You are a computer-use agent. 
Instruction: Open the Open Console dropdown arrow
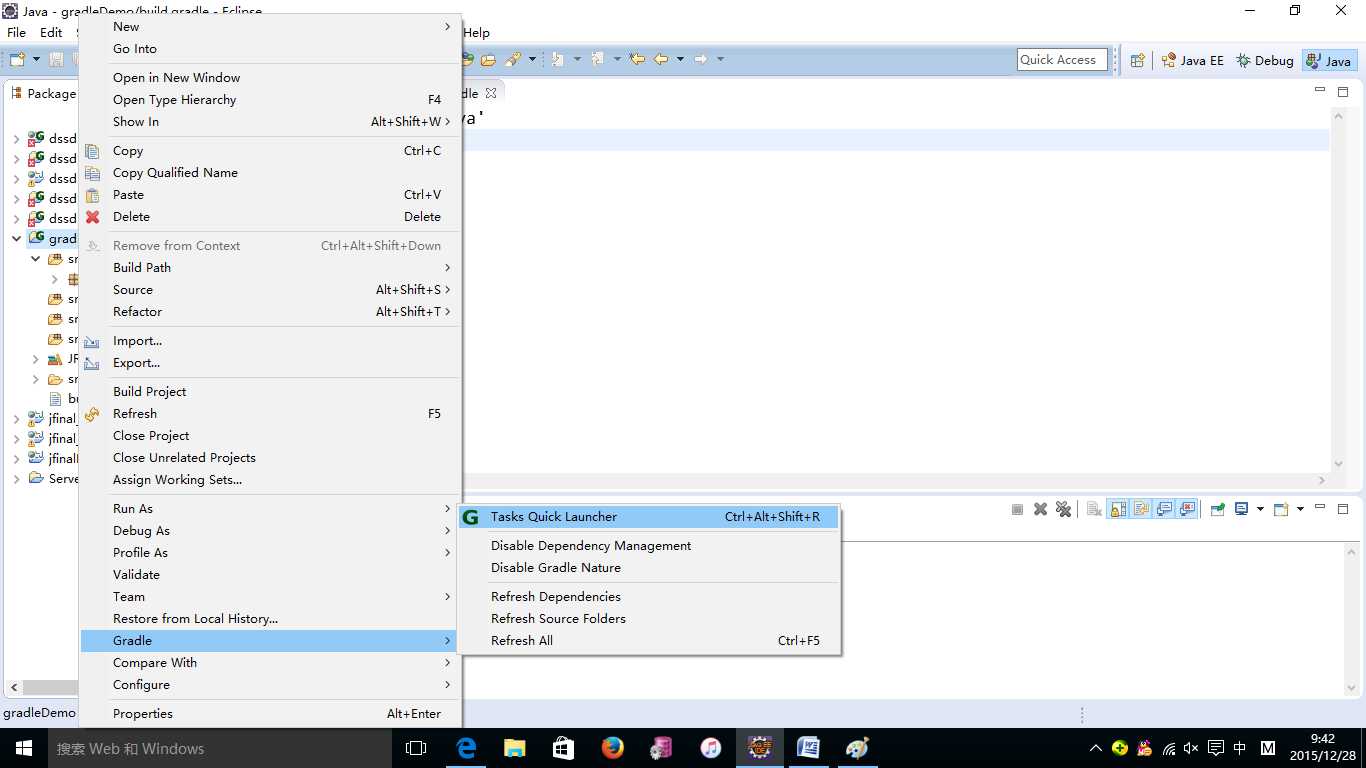point(1300,509)
